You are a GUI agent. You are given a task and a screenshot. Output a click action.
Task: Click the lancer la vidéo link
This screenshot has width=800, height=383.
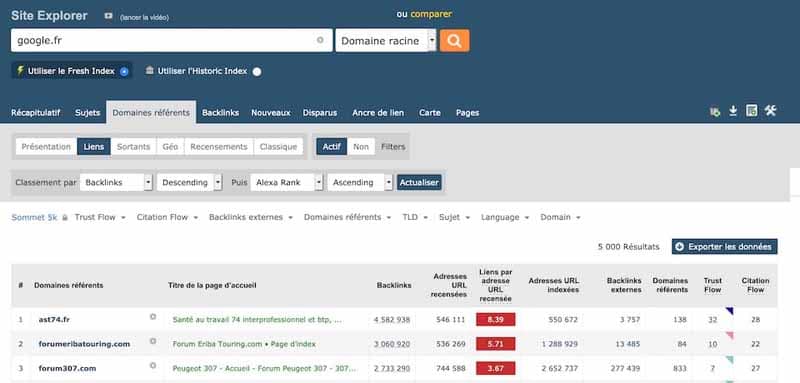click(144, 17)
